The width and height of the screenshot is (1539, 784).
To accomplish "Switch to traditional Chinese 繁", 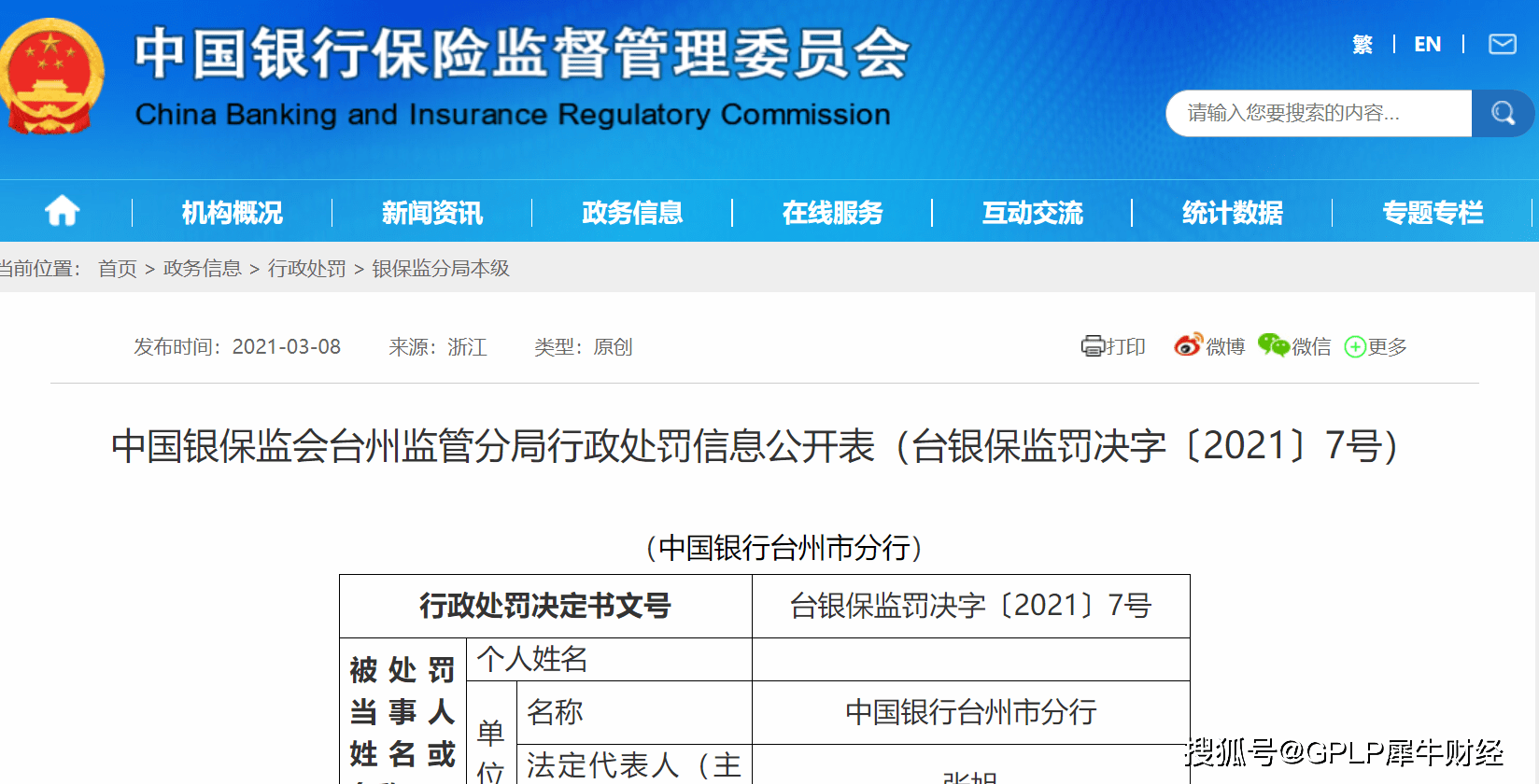I will [1363, 44].
